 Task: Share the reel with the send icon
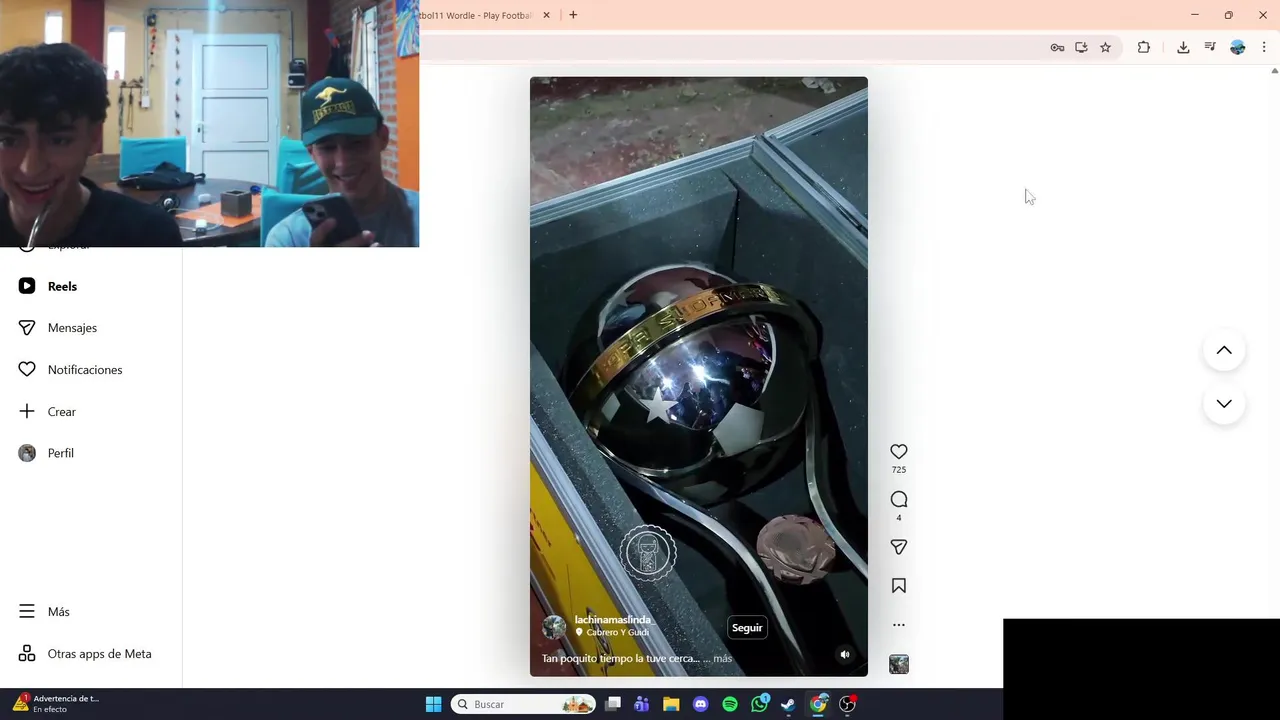(899, 547)
